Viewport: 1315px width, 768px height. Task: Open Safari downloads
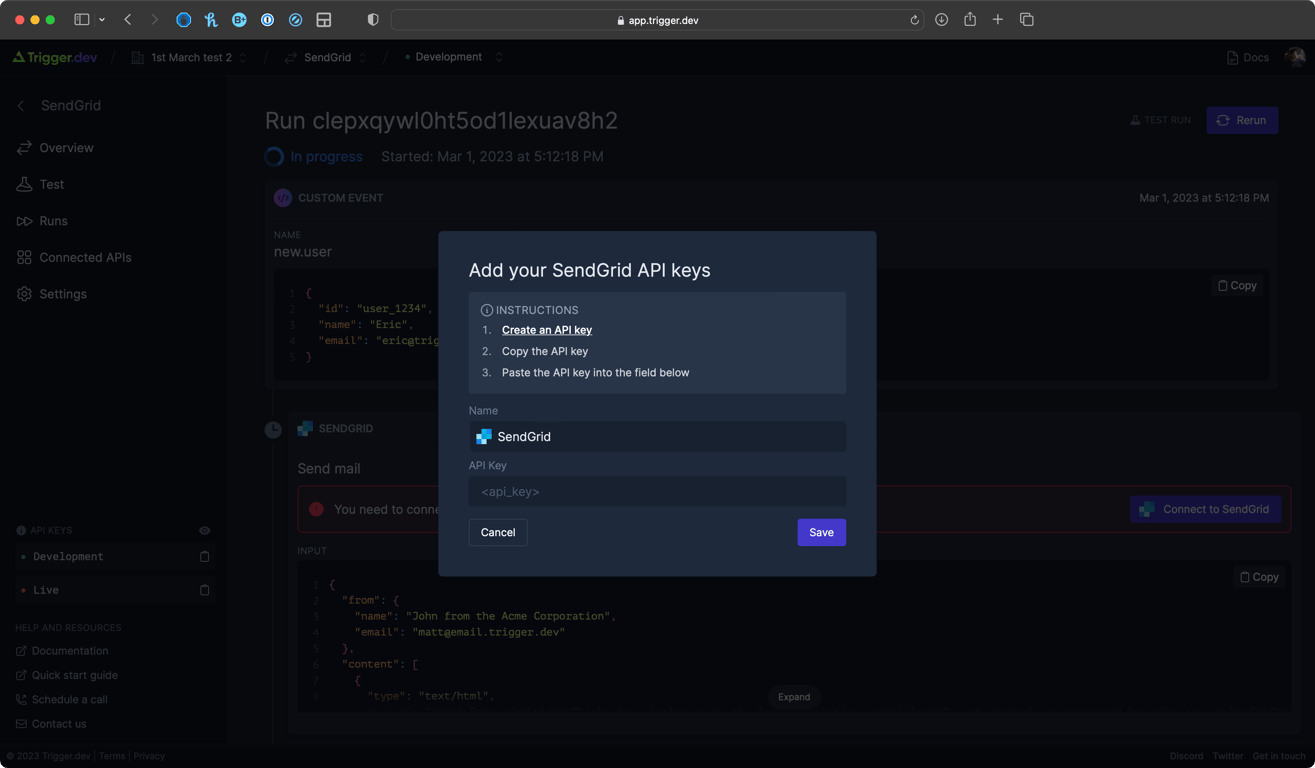(x=941, y=20)
